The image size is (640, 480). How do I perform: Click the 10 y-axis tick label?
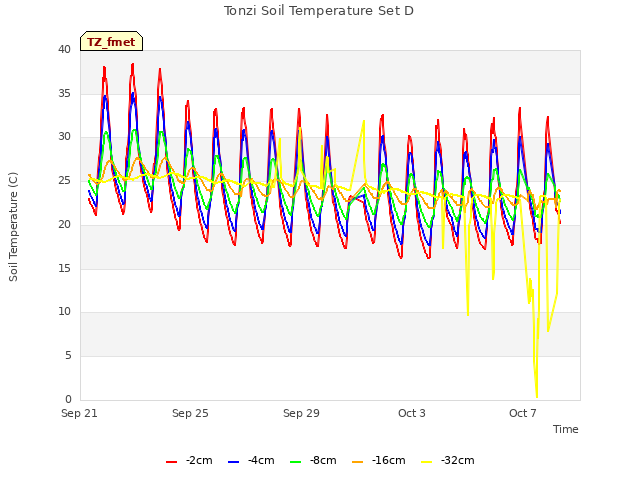point(64,312)
